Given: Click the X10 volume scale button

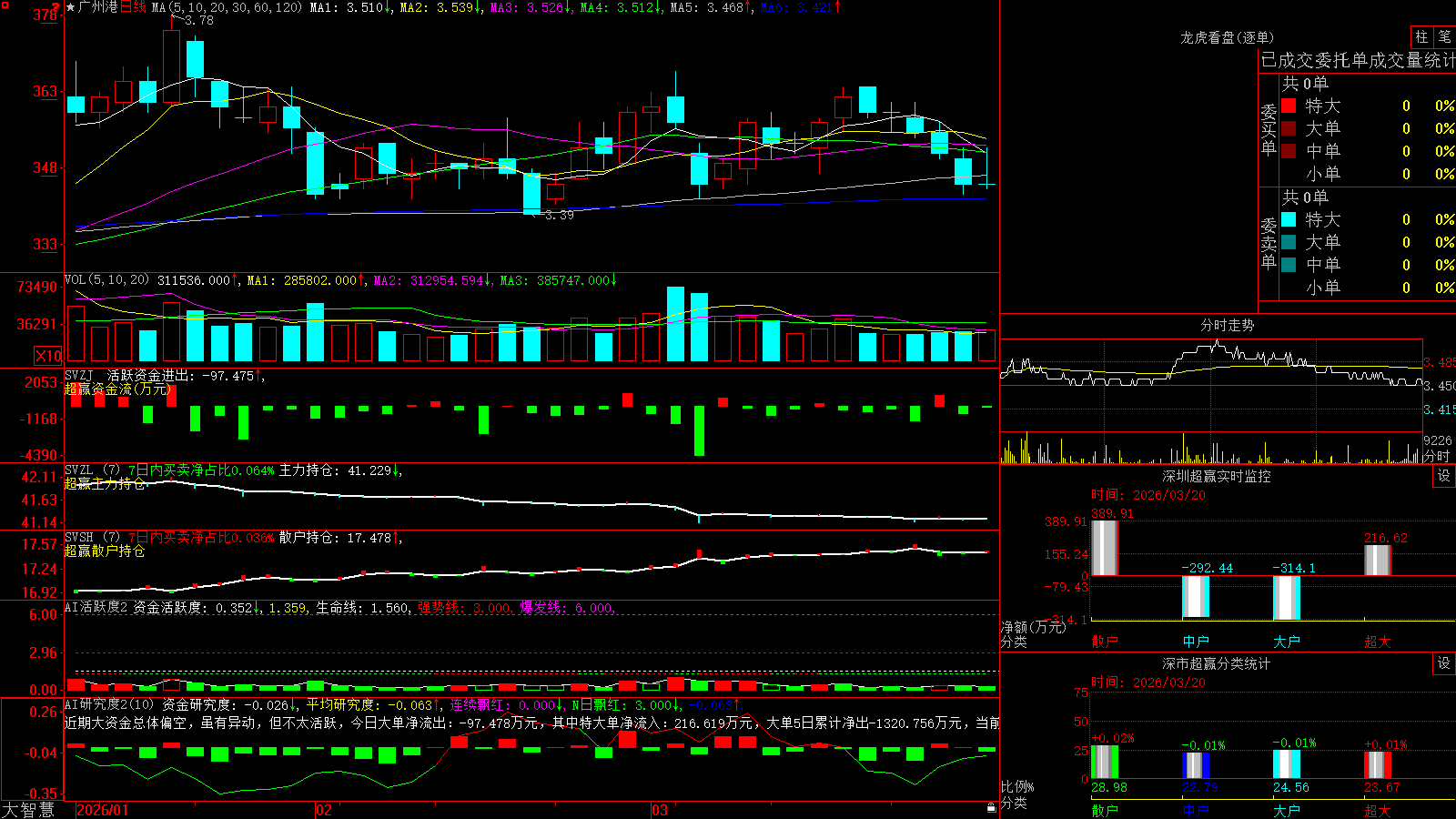Looking at the screenshot, I should [48, 356].
